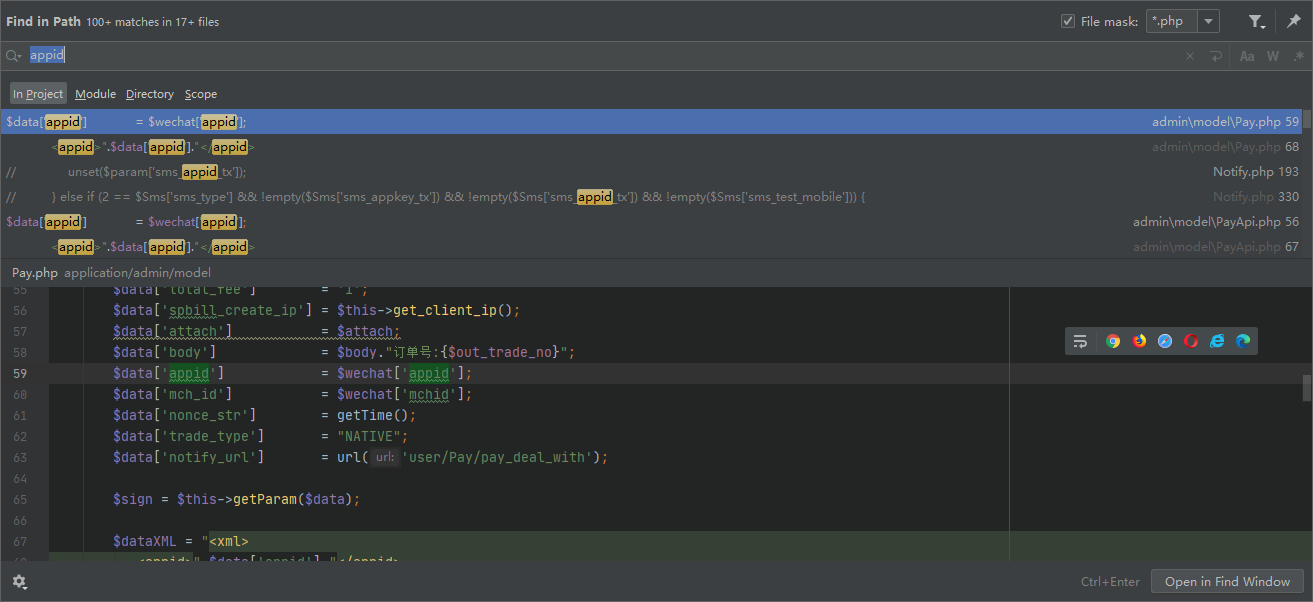Click the appid search text field
Viewport: 1313px width, 602px height.
tap(600, 56)
